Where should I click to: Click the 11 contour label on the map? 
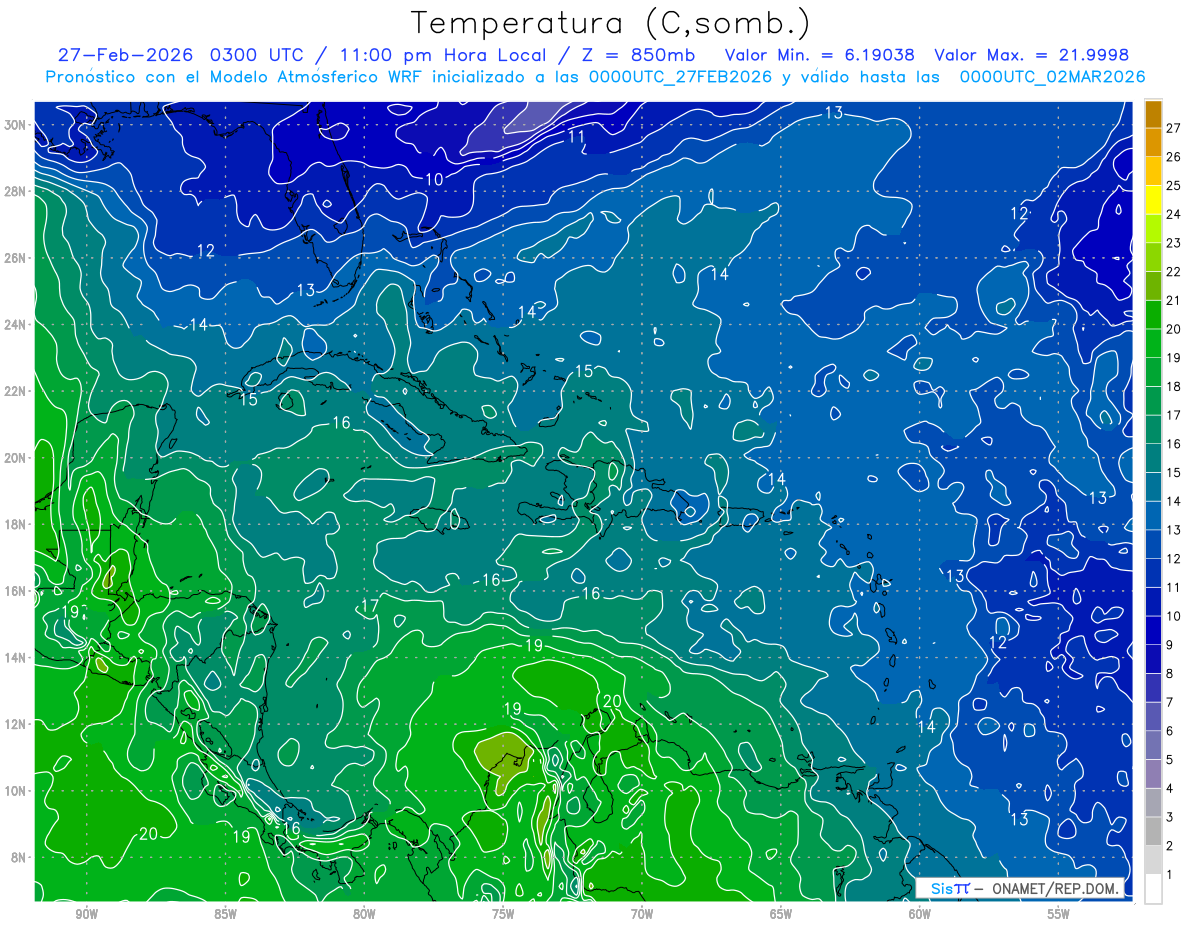tap(576, 136)
